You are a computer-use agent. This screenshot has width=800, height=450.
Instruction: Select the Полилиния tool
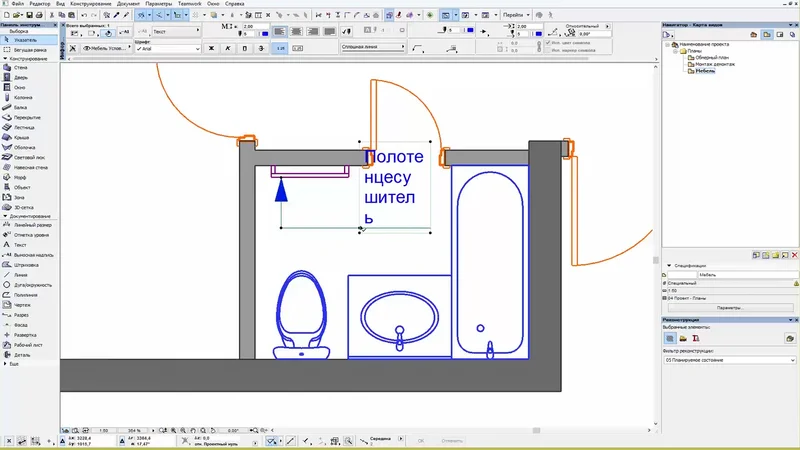25,295
